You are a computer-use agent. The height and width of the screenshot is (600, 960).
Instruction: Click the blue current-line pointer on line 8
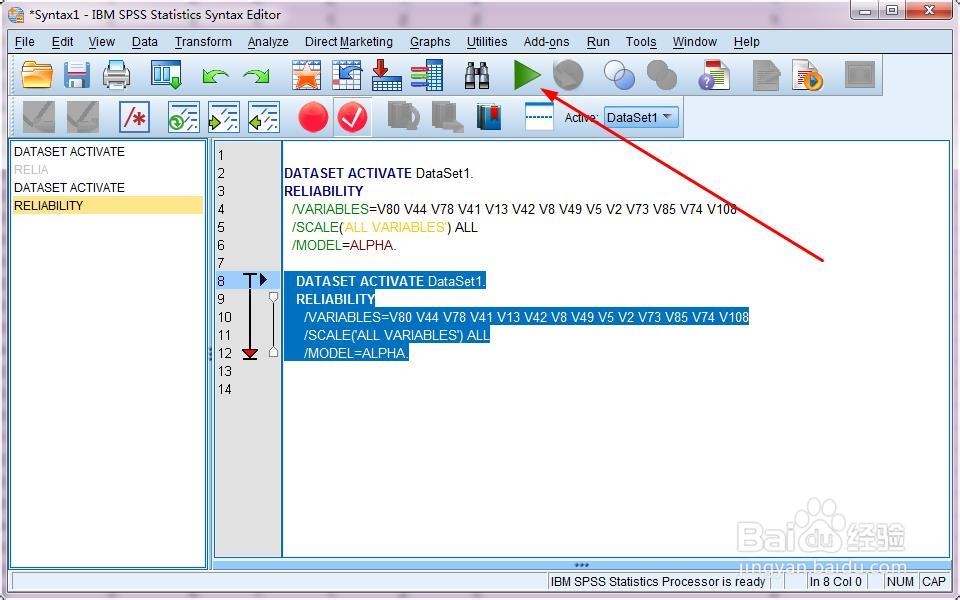pos(263,280)
